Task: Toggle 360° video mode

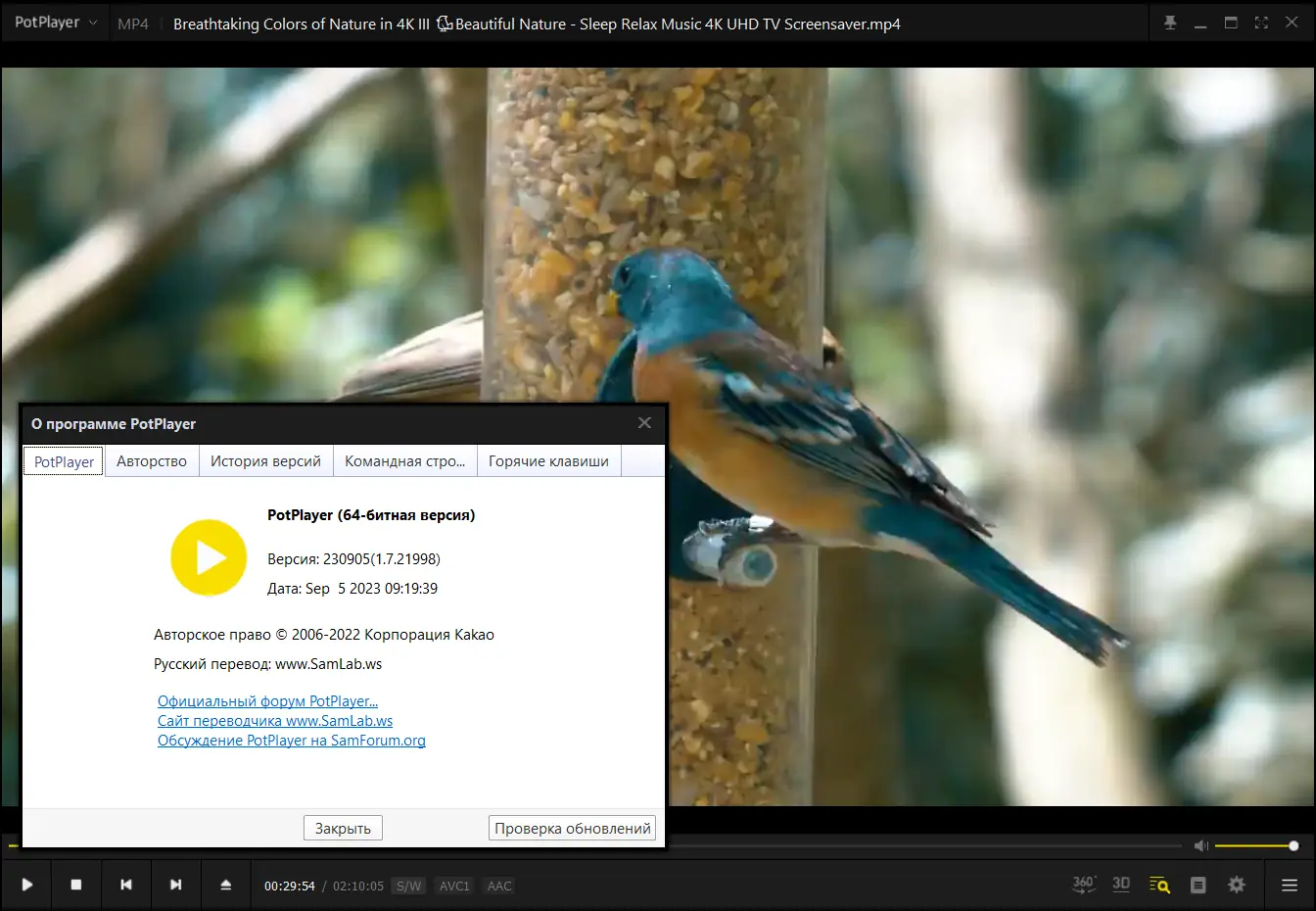Action: click(x=1084, y=885)
